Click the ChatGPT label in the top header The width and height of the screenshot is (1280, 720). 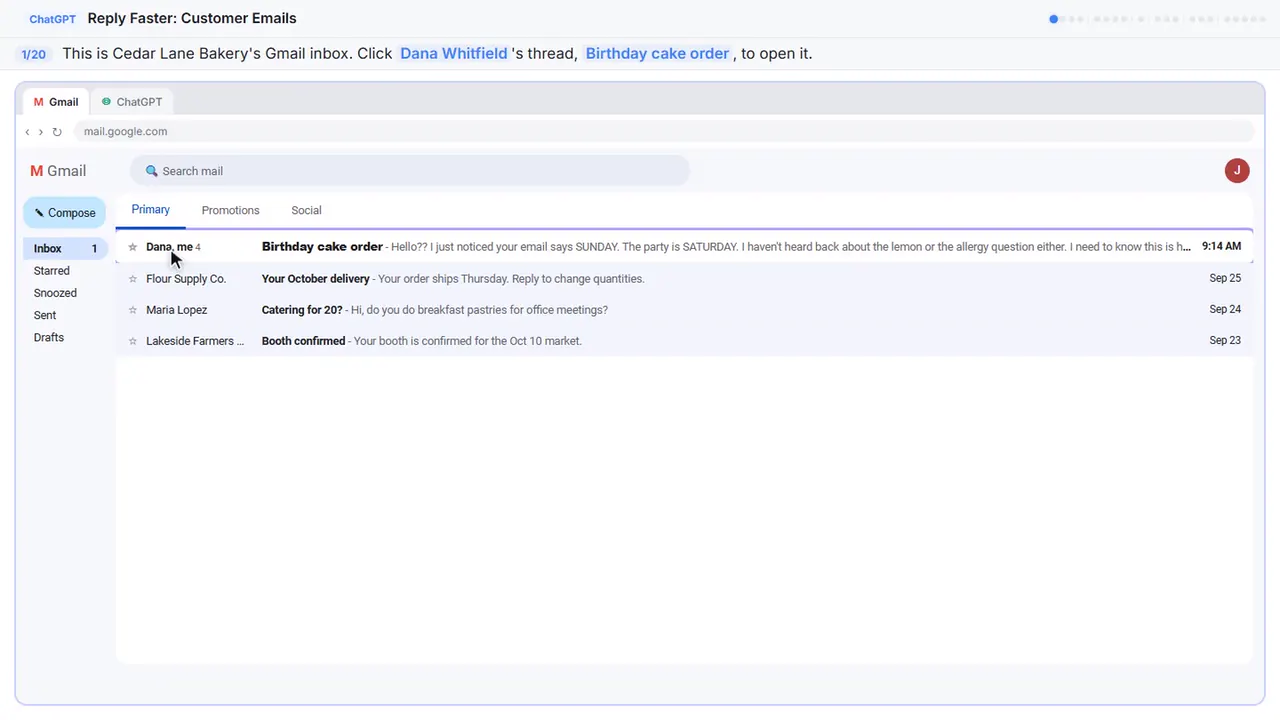pos(53,19)
